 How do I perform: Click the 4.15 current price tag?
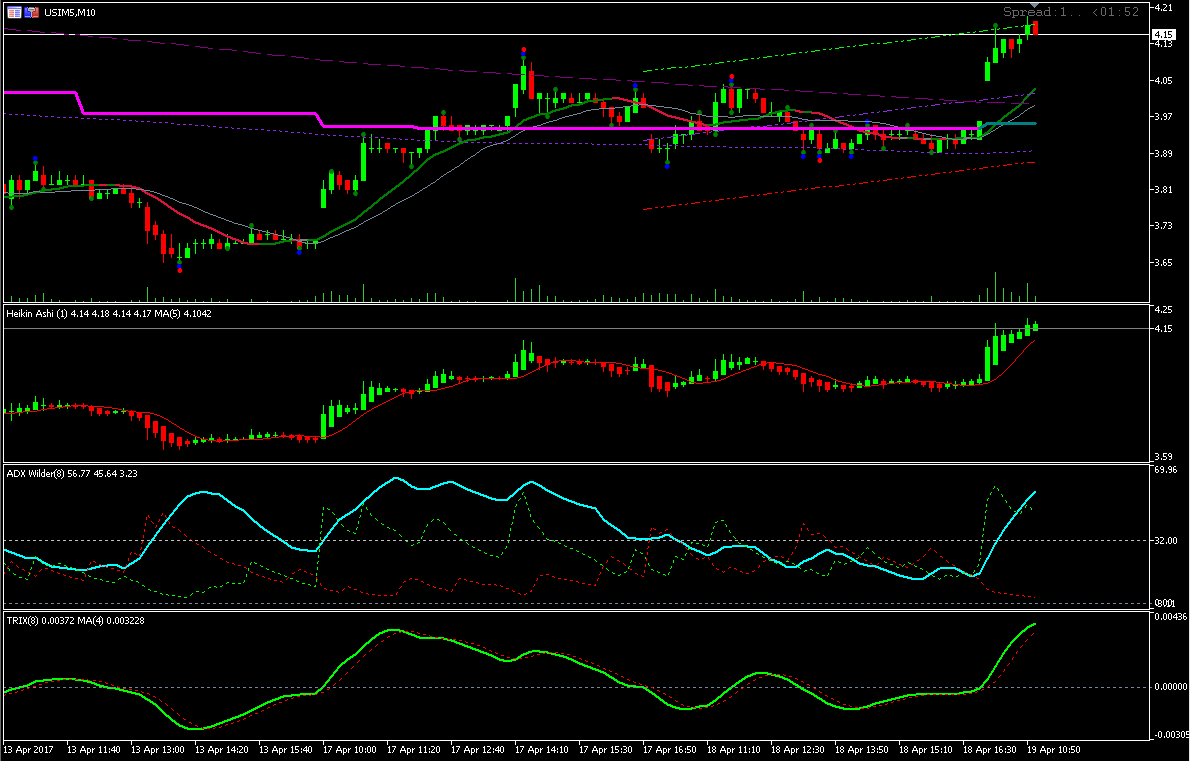[x=1163, y=34]
